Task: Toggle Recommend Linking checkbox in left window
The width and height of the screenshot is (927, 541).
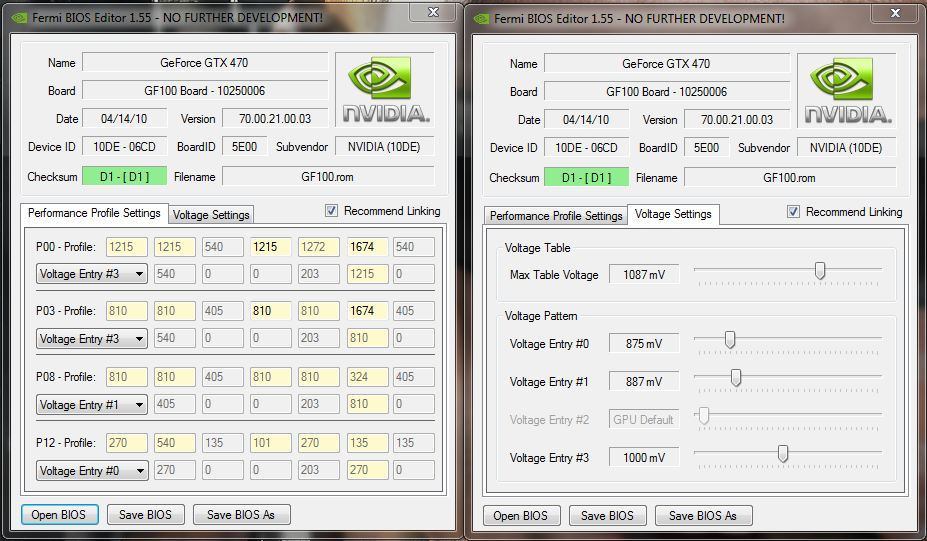Action: [332, 210]
